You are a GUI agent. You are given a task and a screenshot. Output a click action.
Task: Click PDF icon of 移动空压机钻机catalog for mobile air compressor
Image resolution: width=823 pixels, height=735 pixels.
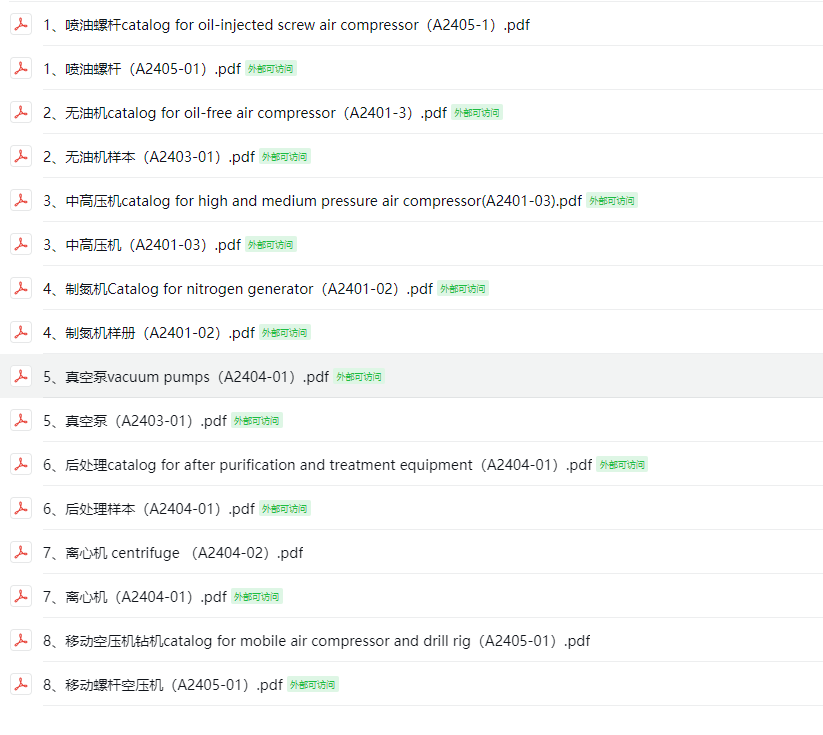(x=21, y=640)
